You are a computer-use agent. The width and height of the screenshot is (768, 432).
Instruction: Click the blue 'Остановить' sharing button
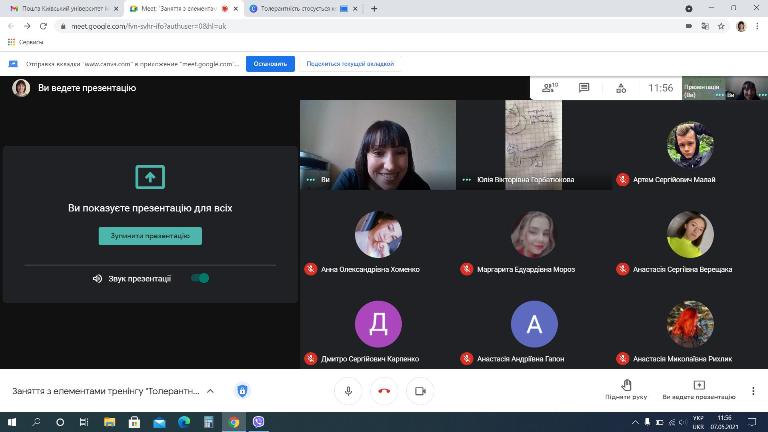pyautogui.click(x=270, y=64)
